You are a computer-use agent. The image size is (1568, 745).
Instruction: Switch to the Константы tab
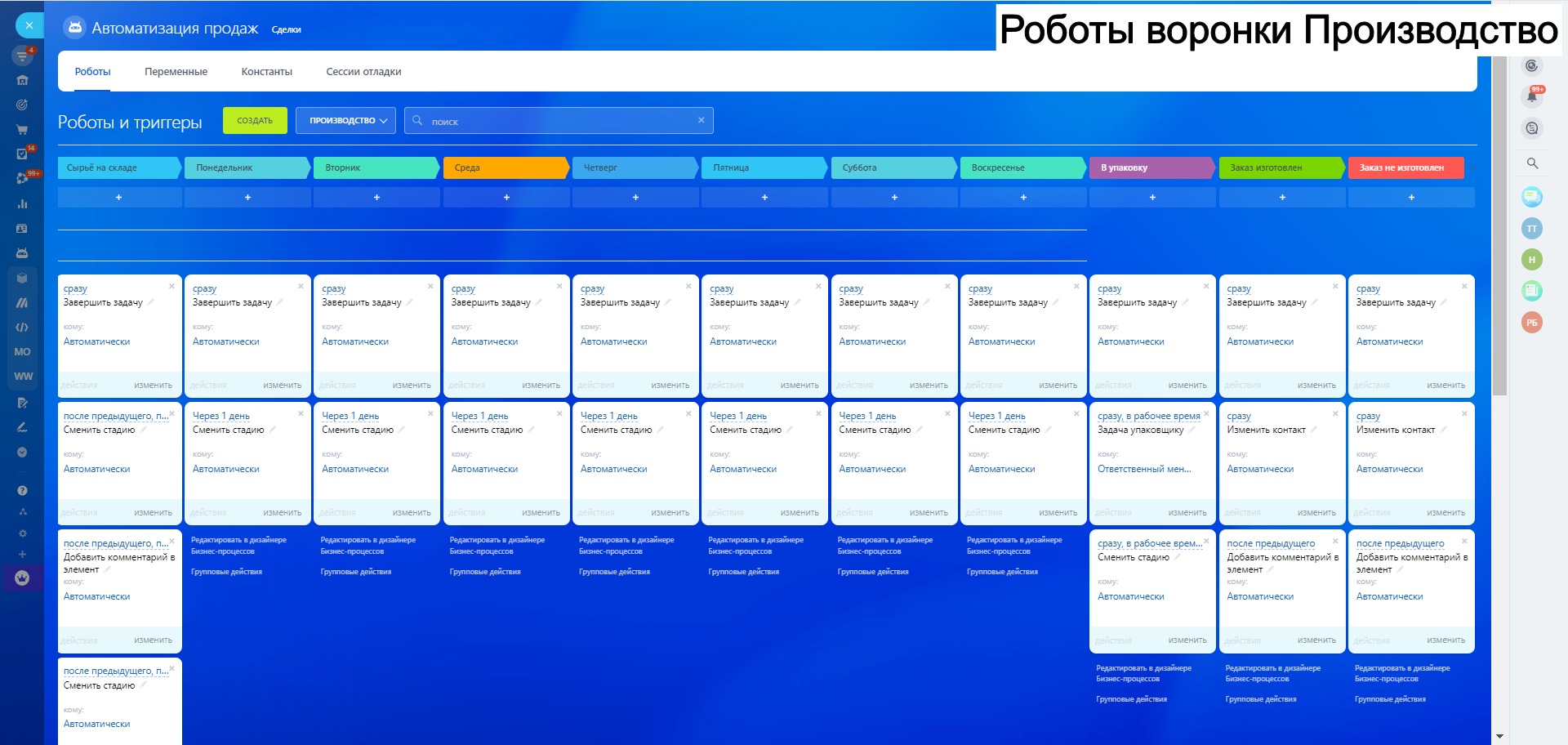point(267,72)
